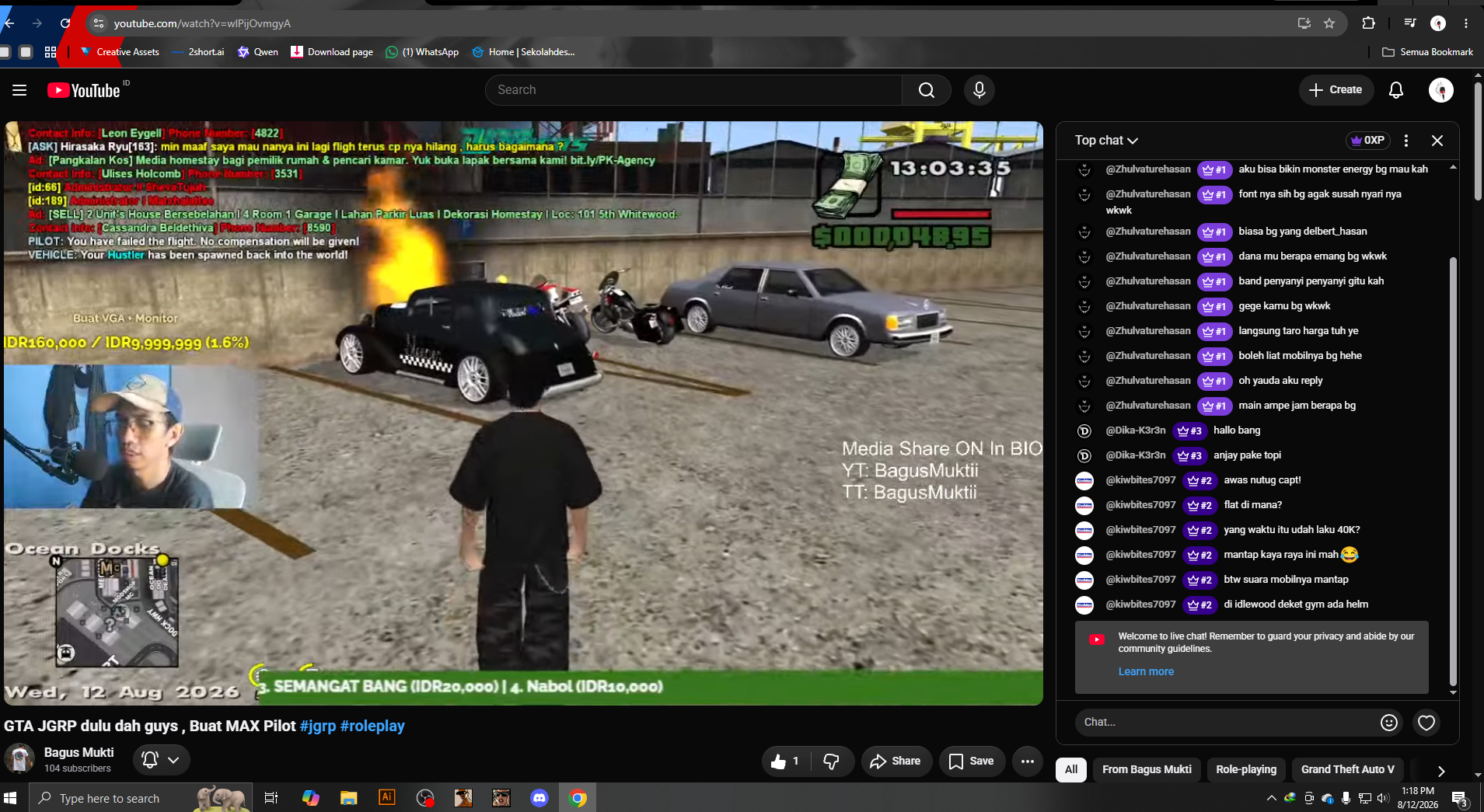Screen dimensions: 1484x812
Task: Open notification preferences bell dropdown
Action: point(161,760)
